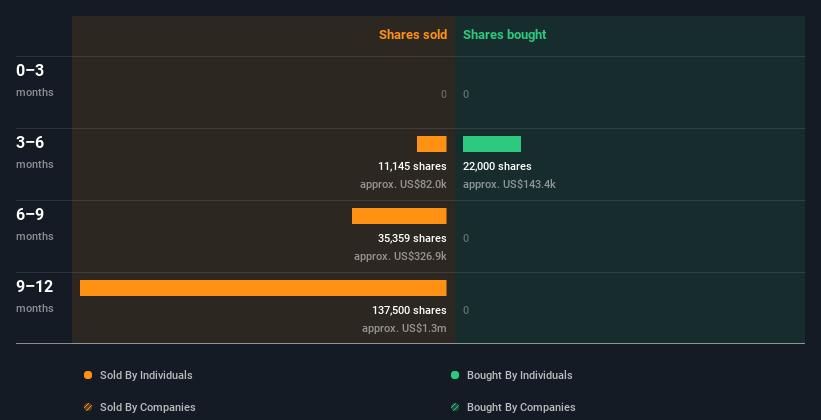Toggle the Sold By Individuals legend label
Viewport: 821px width, 420px height.
[x=146, y=375]
